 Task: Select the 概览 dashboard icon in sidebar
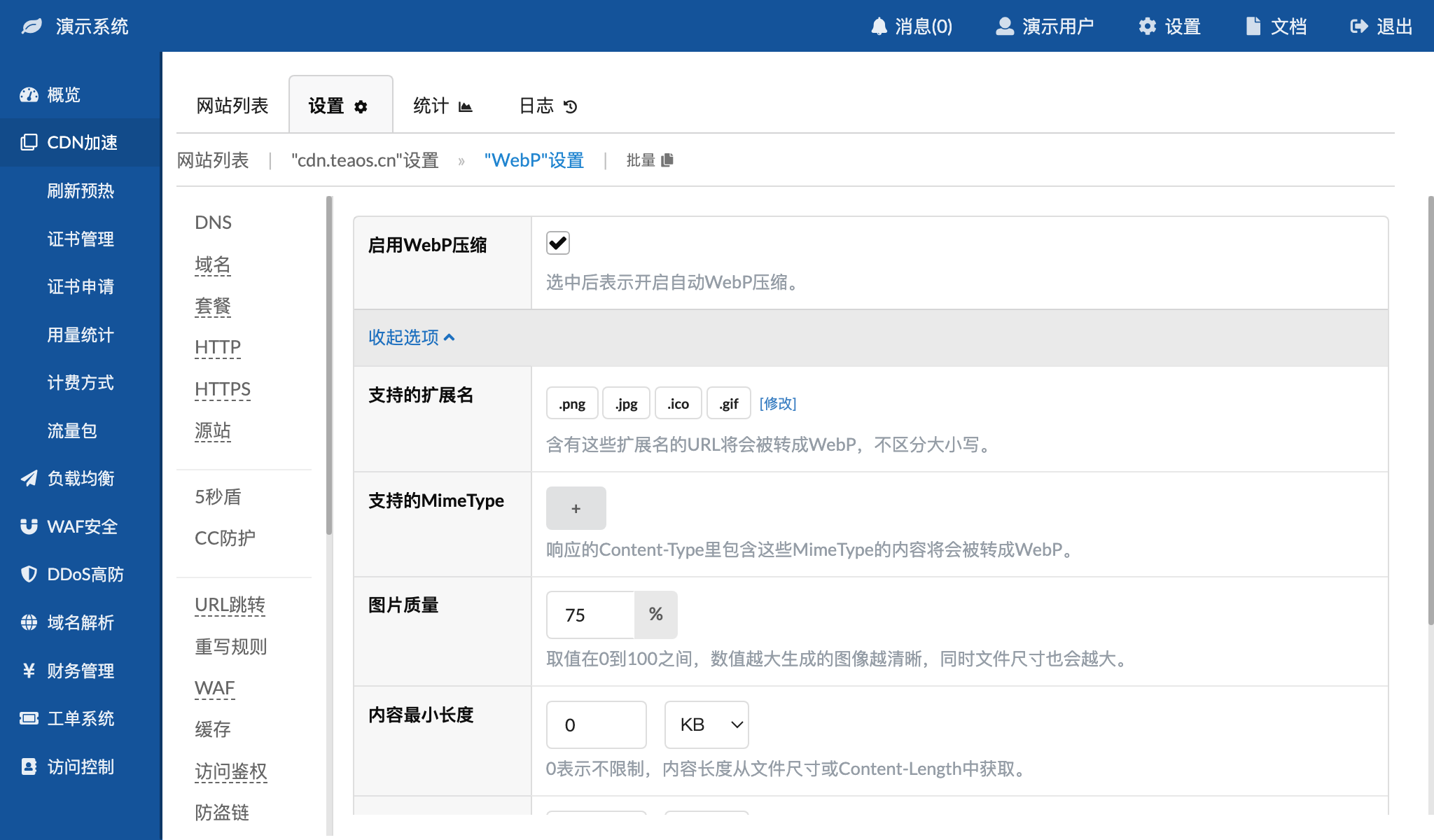point(28,94)
